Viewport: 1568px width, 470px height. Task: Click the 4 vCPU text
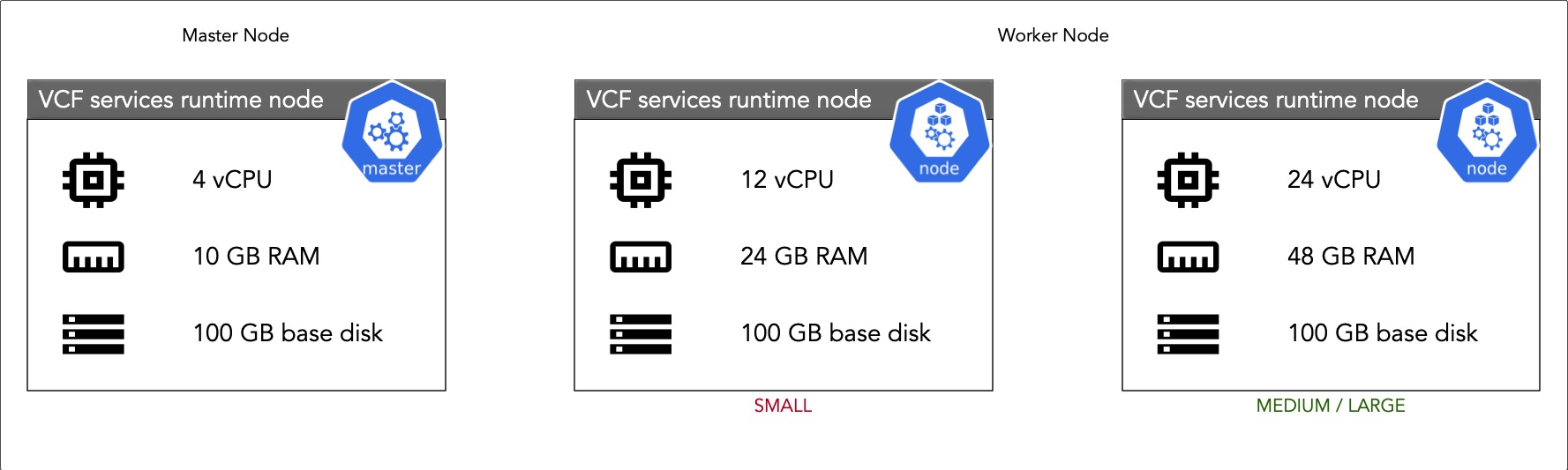tap(232, 179)
